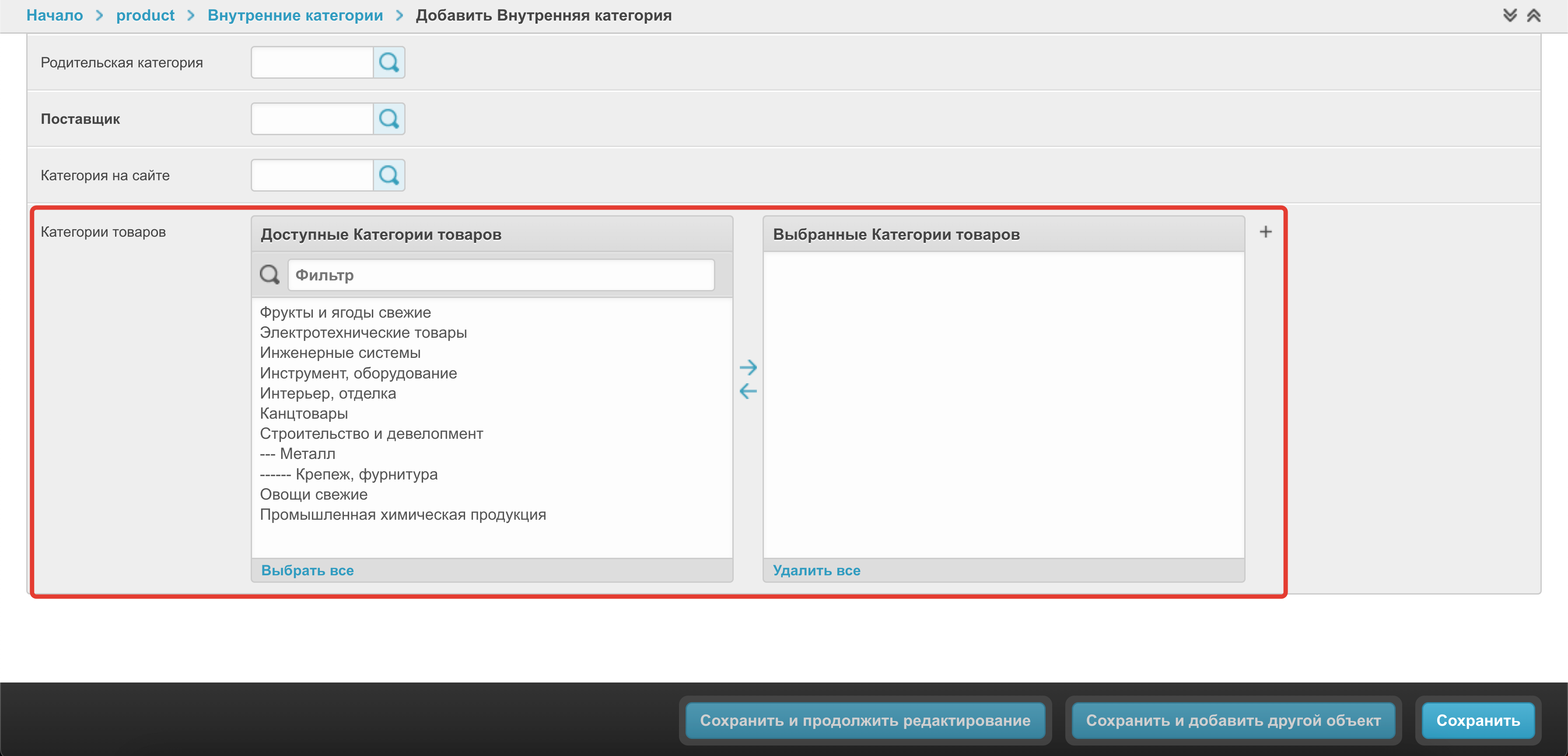
Task: Click right arrow to add selected category
Action: click(x=748, y=367)
